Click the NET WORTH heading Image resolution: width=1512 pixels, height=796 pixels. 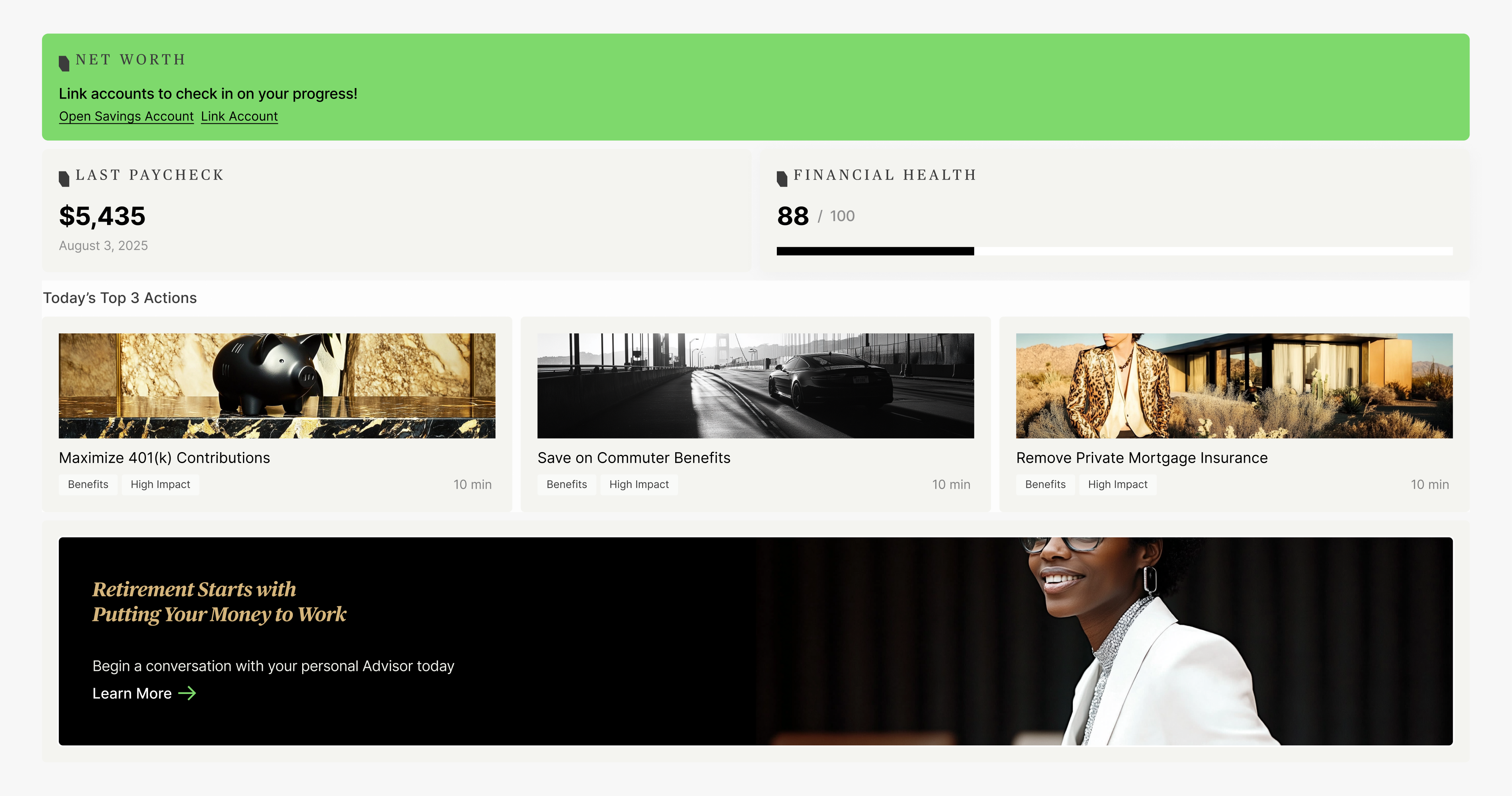pyautogui.click(x=130, y=59)
